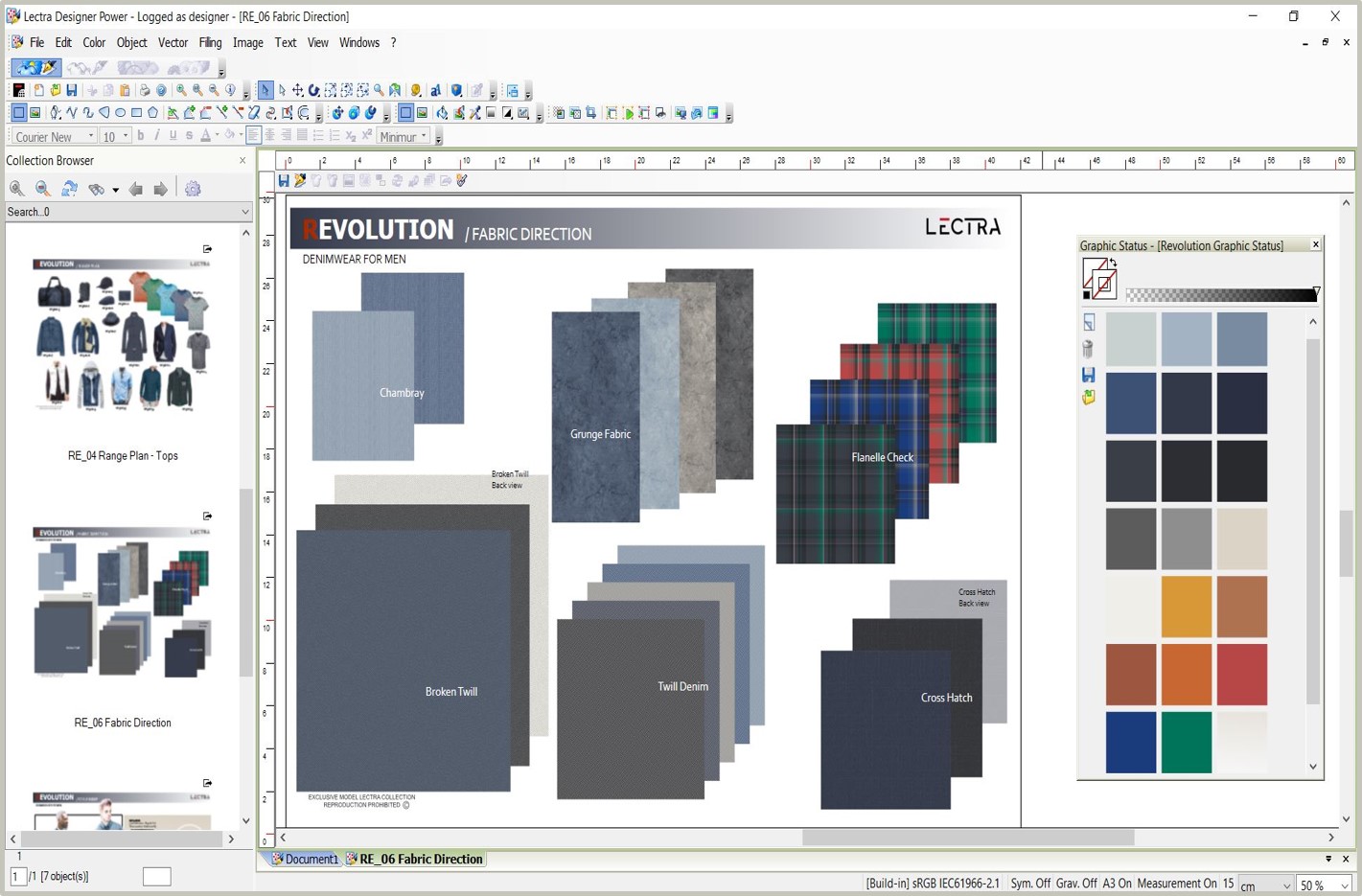Click the trash icon in Graphic Status panel
Viewport: 1362px width, 896px height.
[x=1088, y=349]
